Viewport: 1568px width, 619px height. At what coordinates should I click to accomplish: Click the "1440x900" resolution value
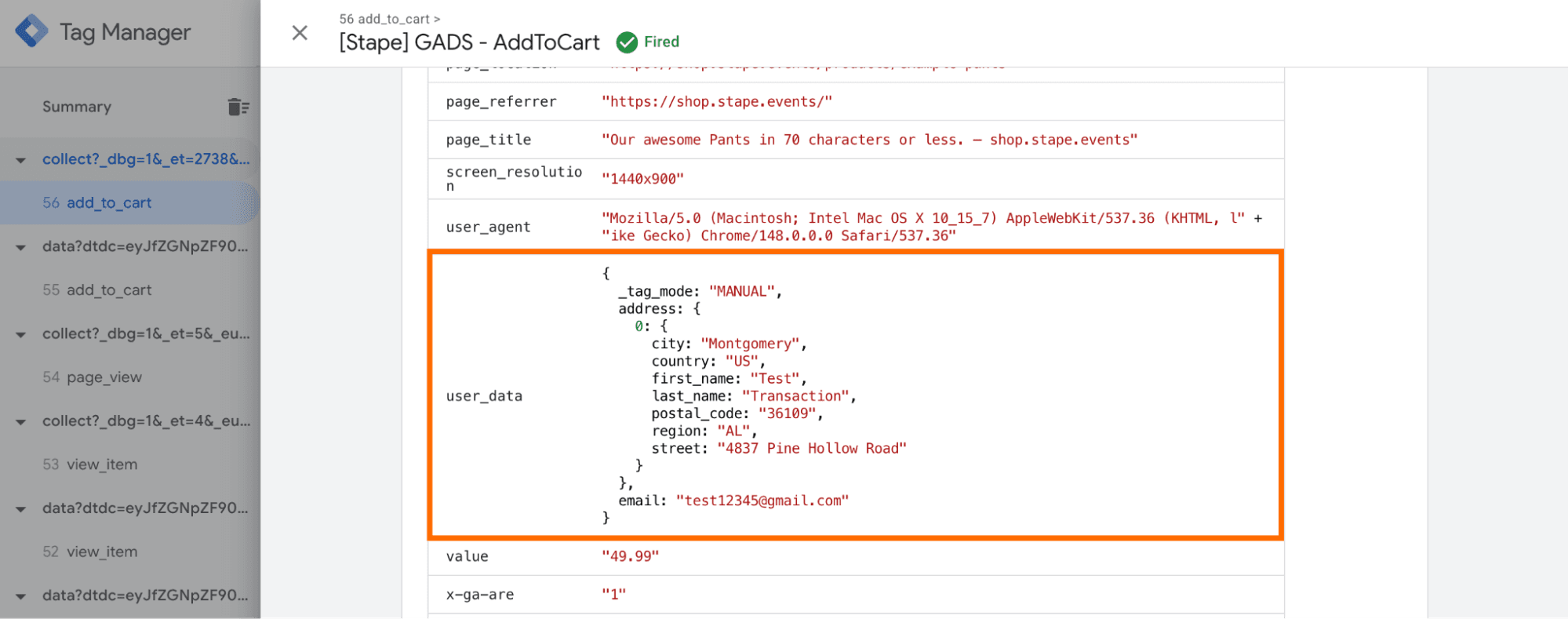point(642,179)
